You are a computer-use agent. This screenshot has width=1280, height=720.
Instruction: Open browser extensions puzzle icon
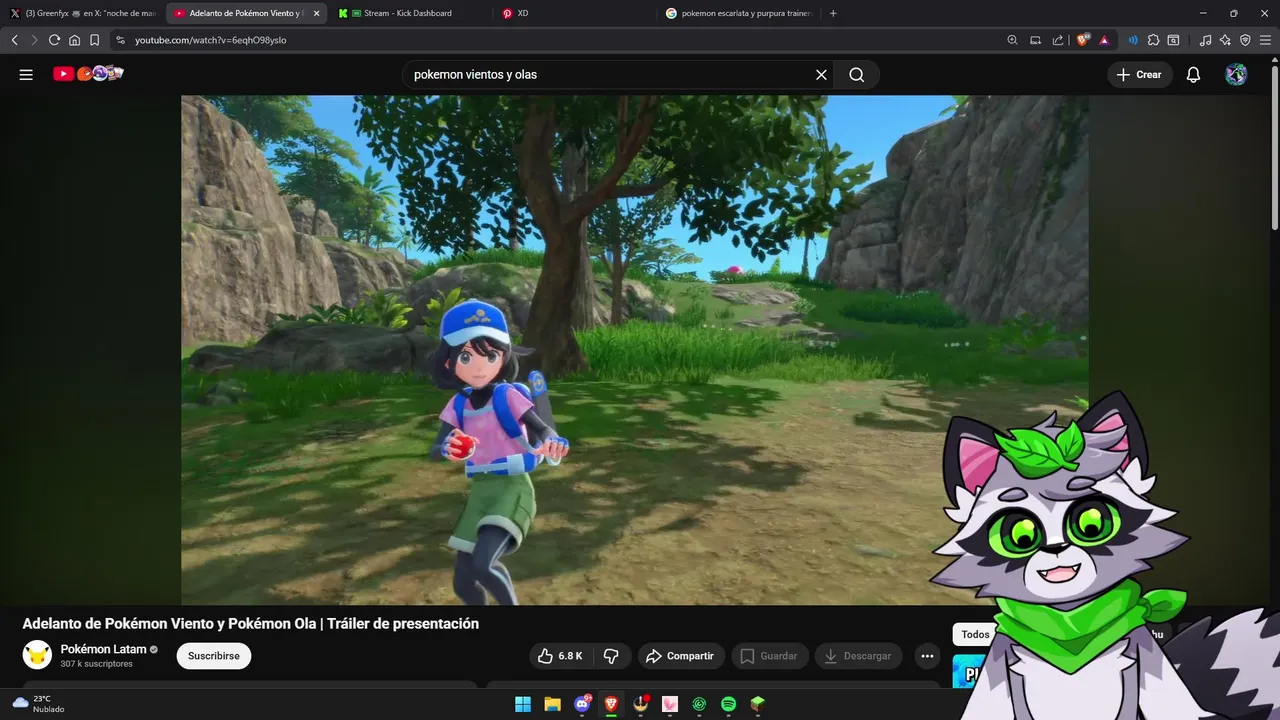[1153, 40]
